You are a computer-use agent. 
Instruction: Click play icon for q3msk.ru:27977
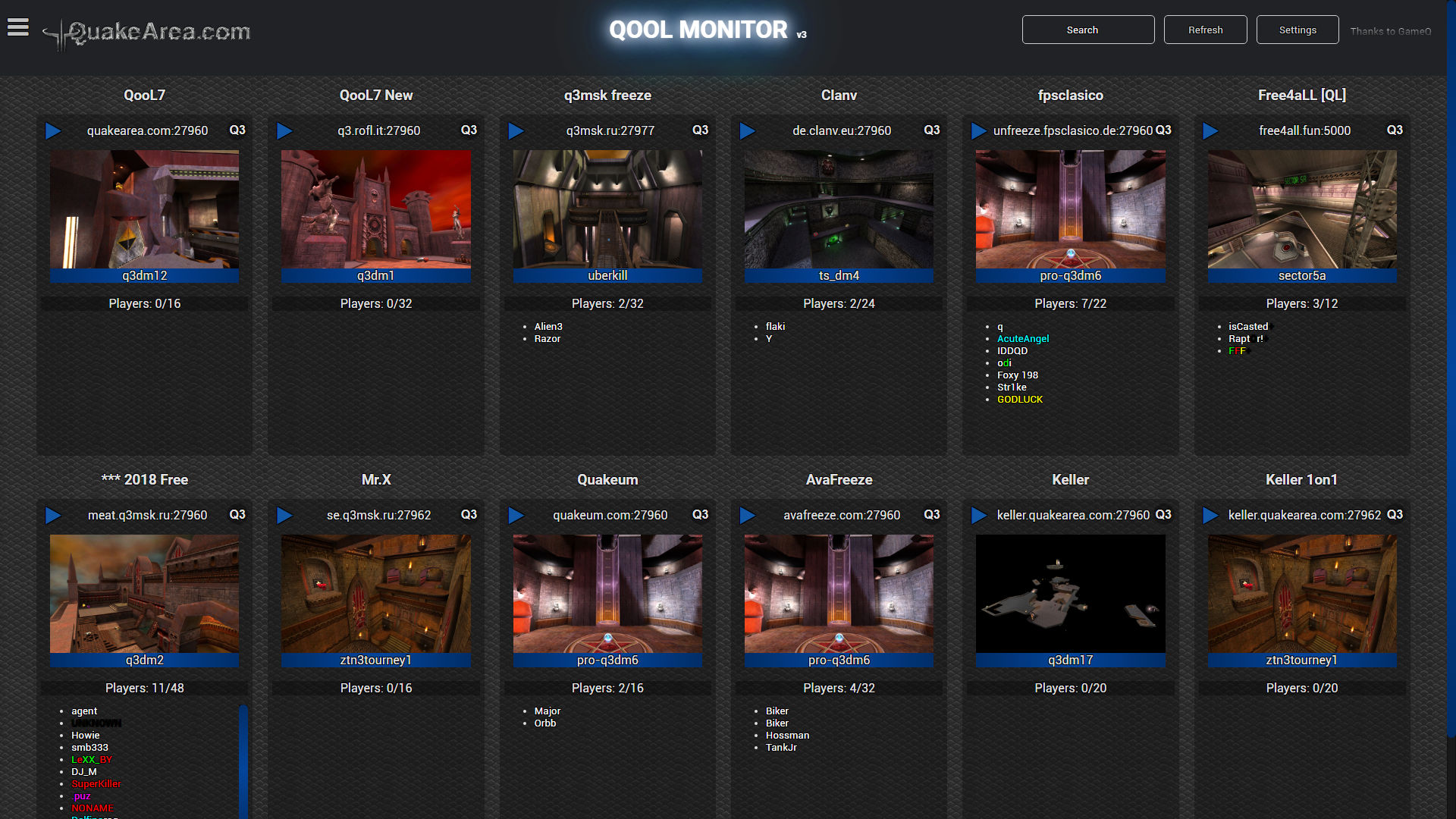click(516, 131)
